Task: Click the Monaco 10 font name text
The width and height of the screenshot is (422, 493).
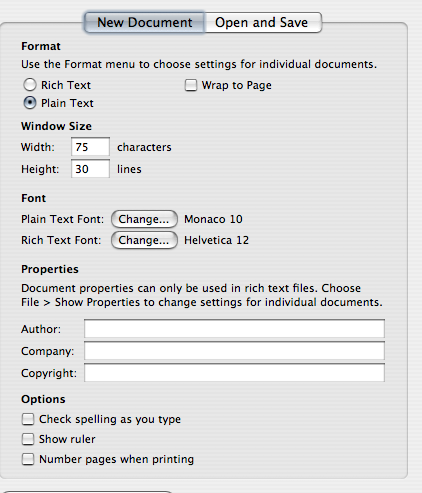Action: point(213,219)
